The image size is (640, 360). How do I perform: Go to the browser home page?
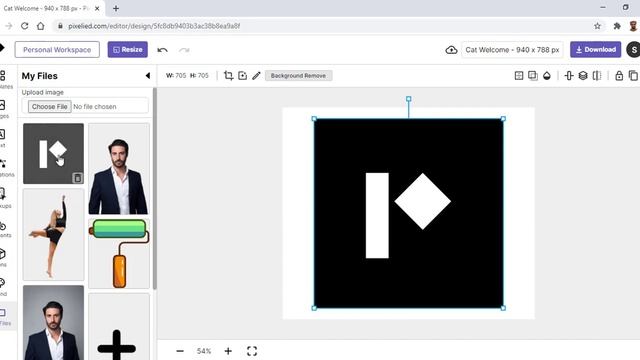[x=40, y=26]
